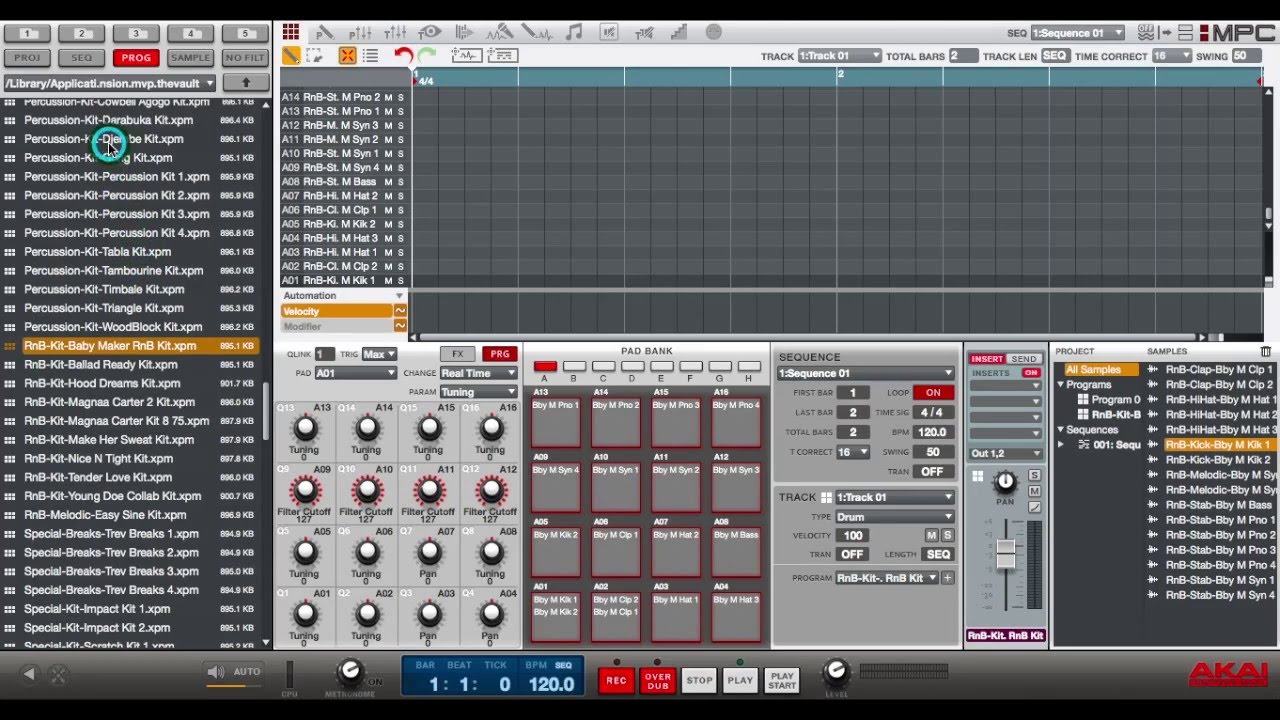Open the sample record microphone icon
The width and height of the screenshot is (1280, 720).
pos(502,33)
